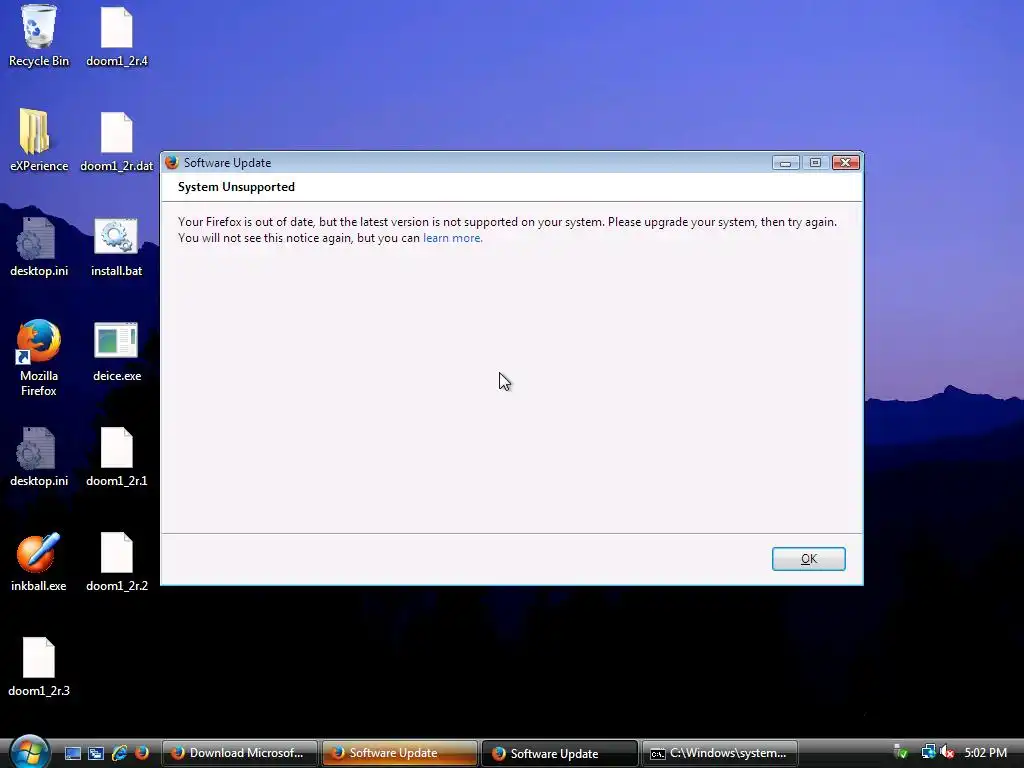Switch to C:\Windows\system... command prompt taskbar button
This screenshot has height=768, width=1024.
click(x=720, y=753)
